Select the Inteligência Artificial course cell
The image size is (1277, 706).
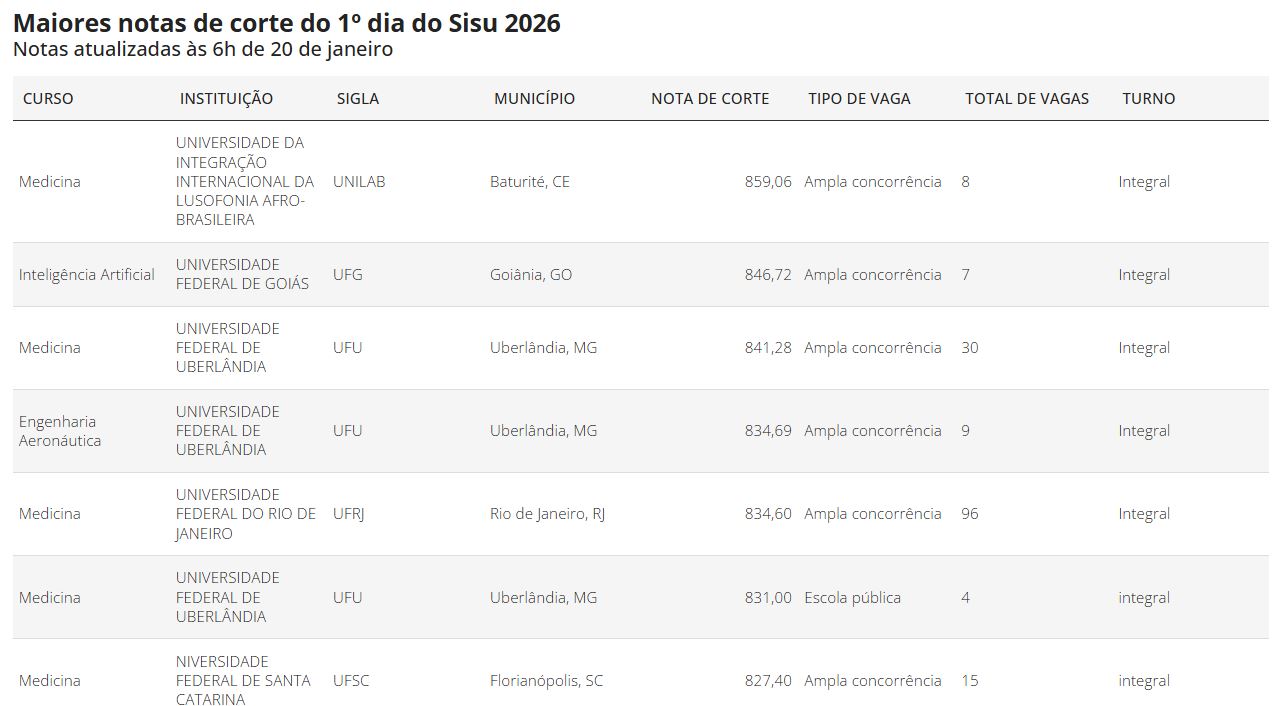pos(87,275)
